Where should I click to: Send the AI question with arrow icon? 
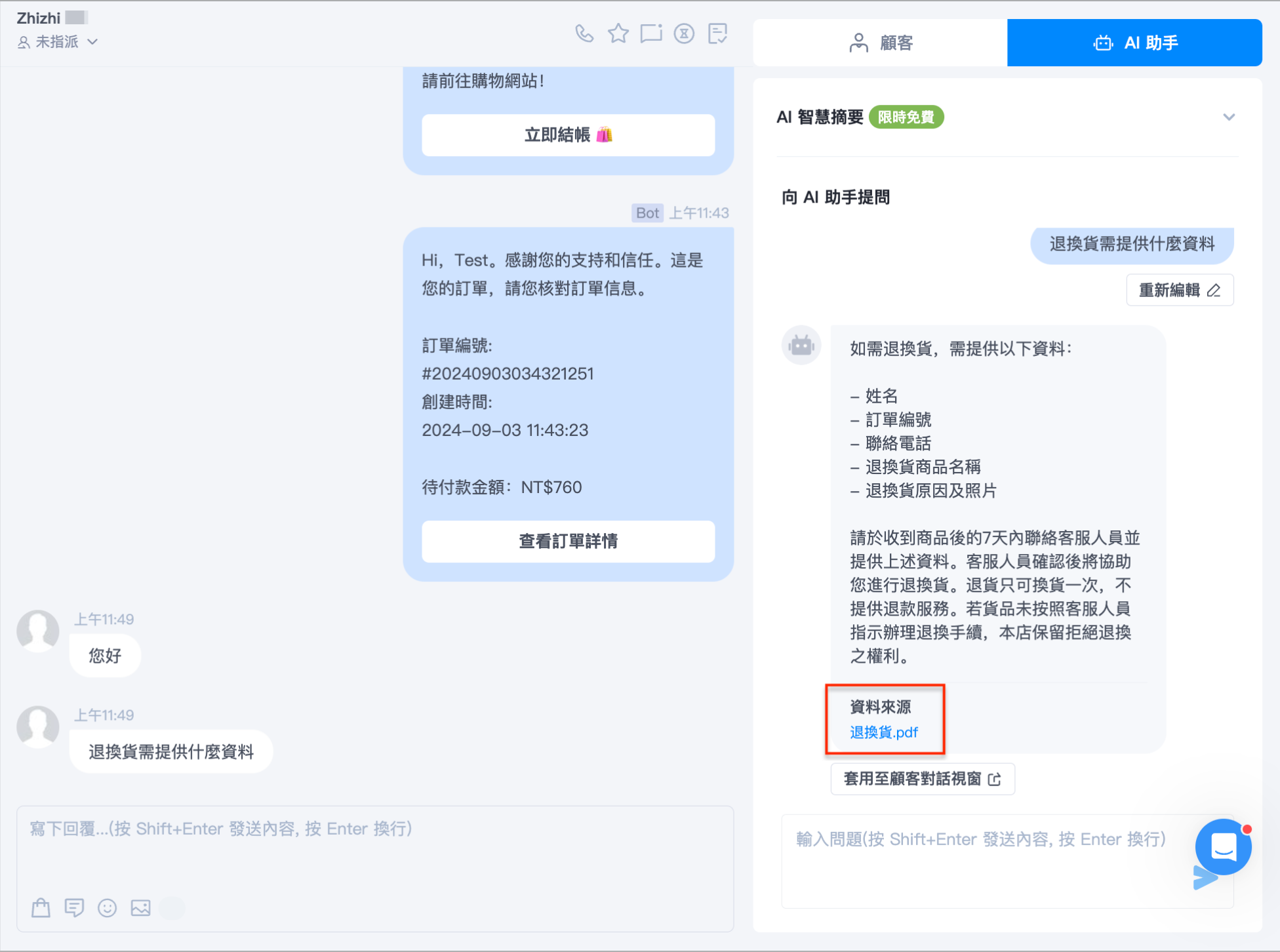click(1205, 879)
